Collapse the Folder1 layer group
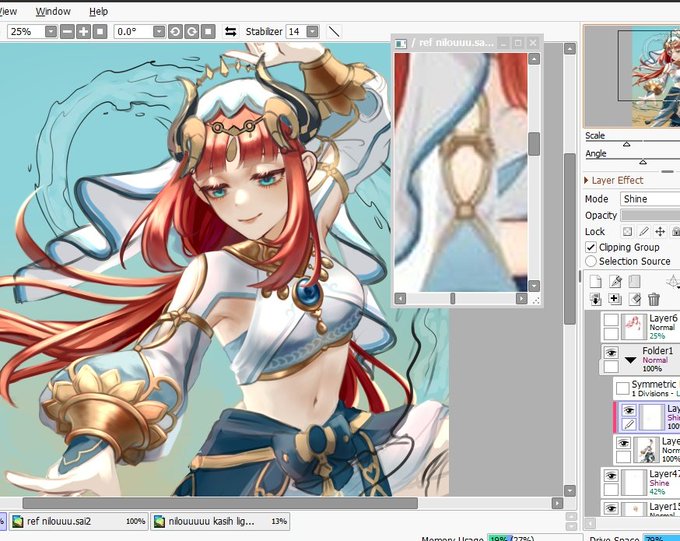Screen dimensions: 680x541 click(631, 360)
